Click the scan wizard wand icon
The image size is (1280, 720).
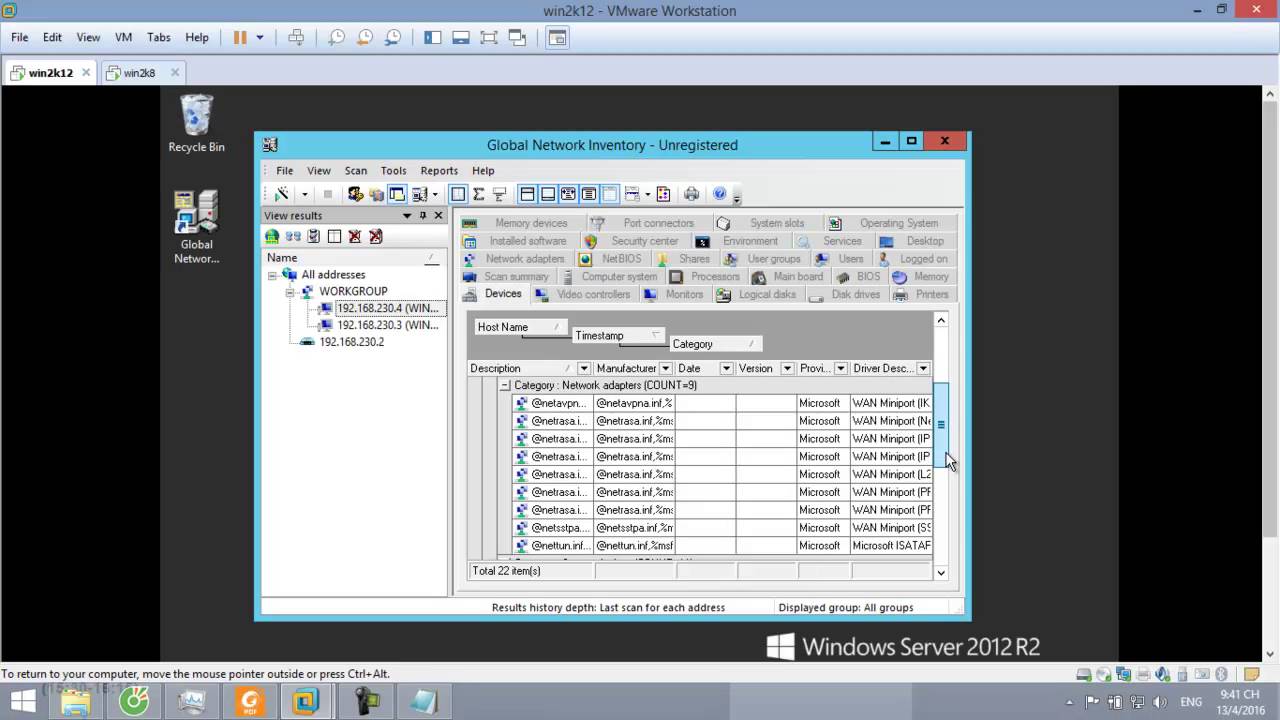282,194
